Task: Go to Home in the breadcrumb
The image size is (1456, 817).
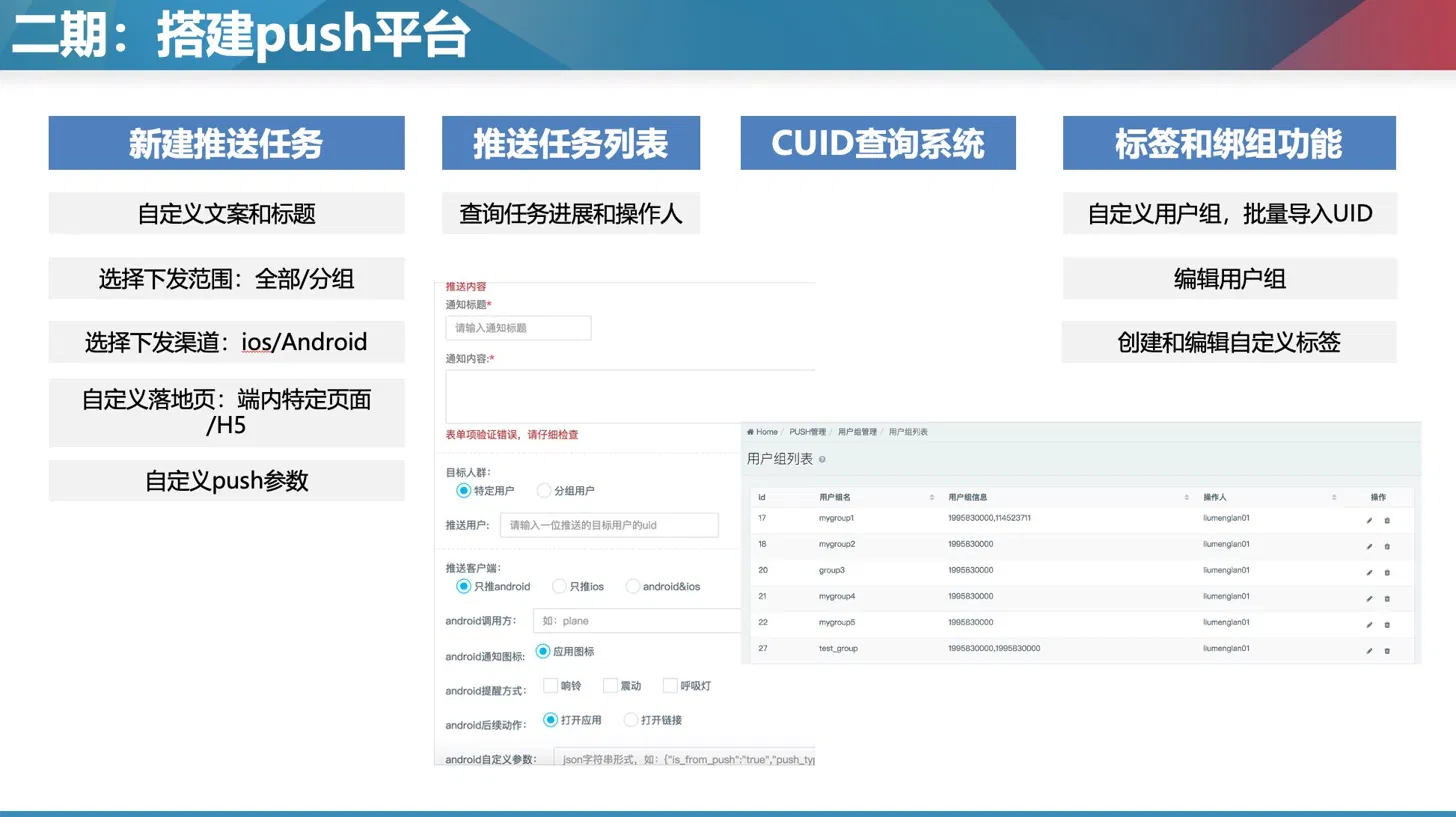Action: point(763,432)
